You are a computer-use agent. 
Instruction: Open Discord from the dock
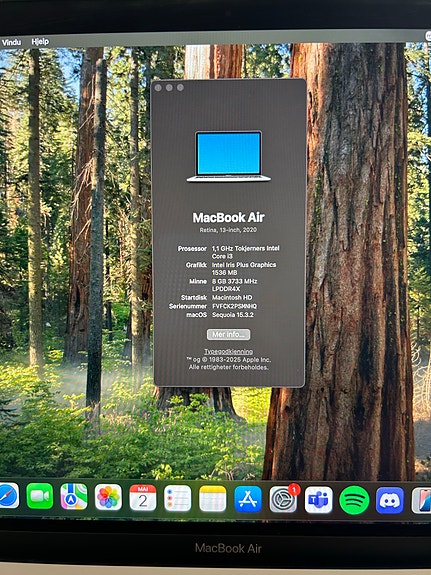point(390,501)
